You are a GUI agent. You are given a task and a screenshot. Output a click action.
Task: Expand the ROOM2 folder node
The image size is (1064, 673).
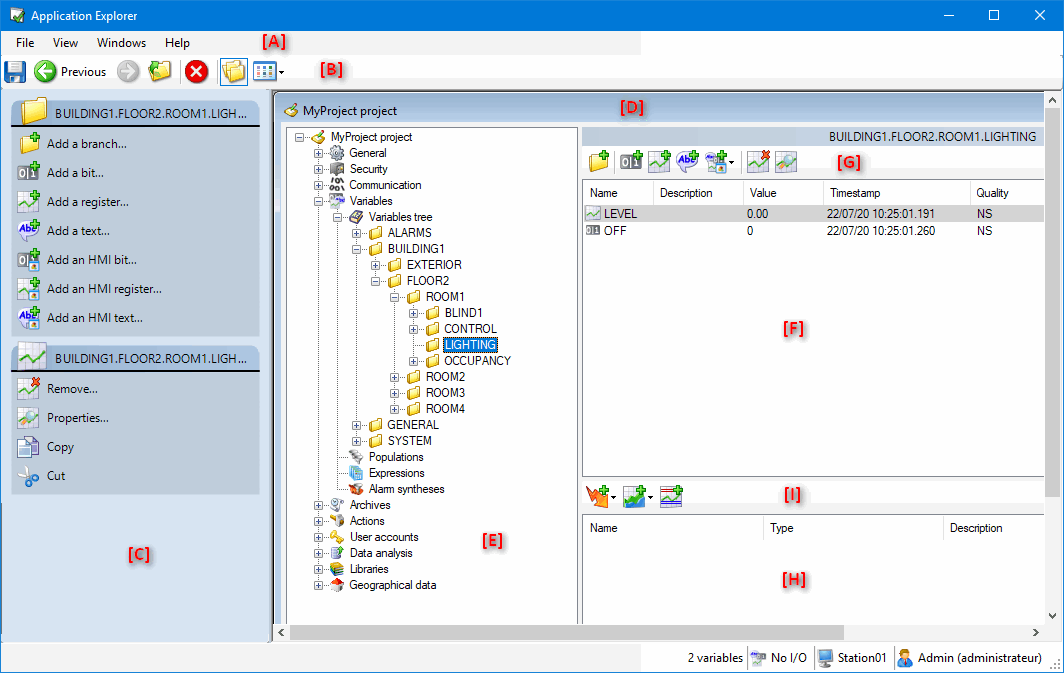tap(395, 377)
